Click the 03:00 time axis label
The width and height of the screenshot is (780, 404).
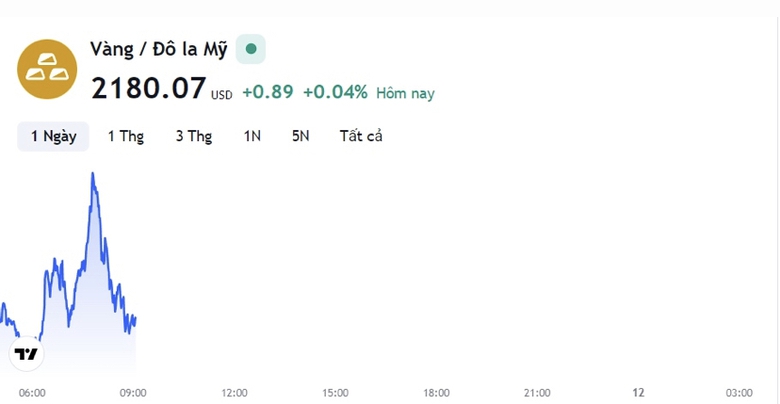point(739,393)
